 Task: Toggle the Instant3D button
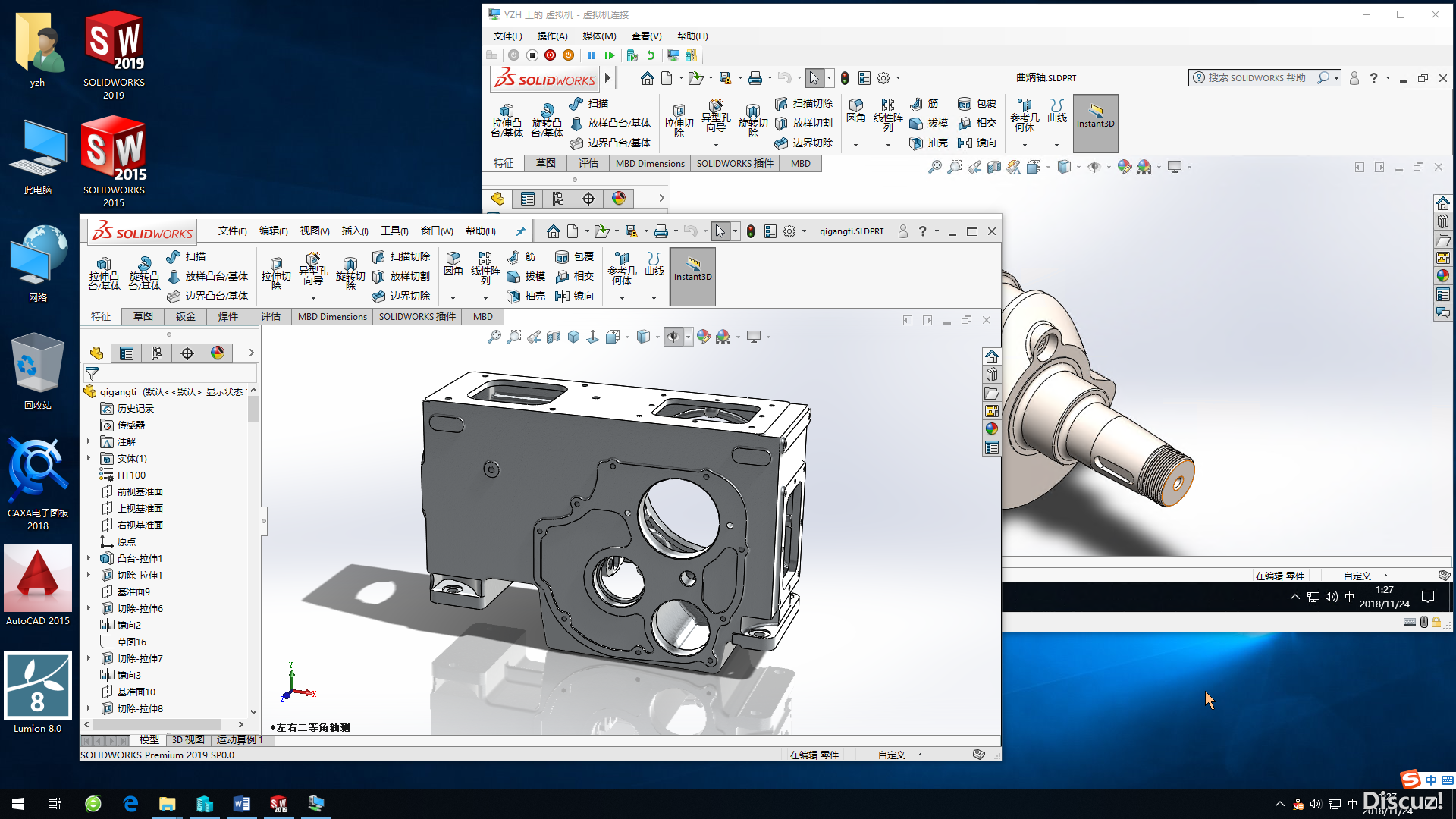(x=692, y=276)
